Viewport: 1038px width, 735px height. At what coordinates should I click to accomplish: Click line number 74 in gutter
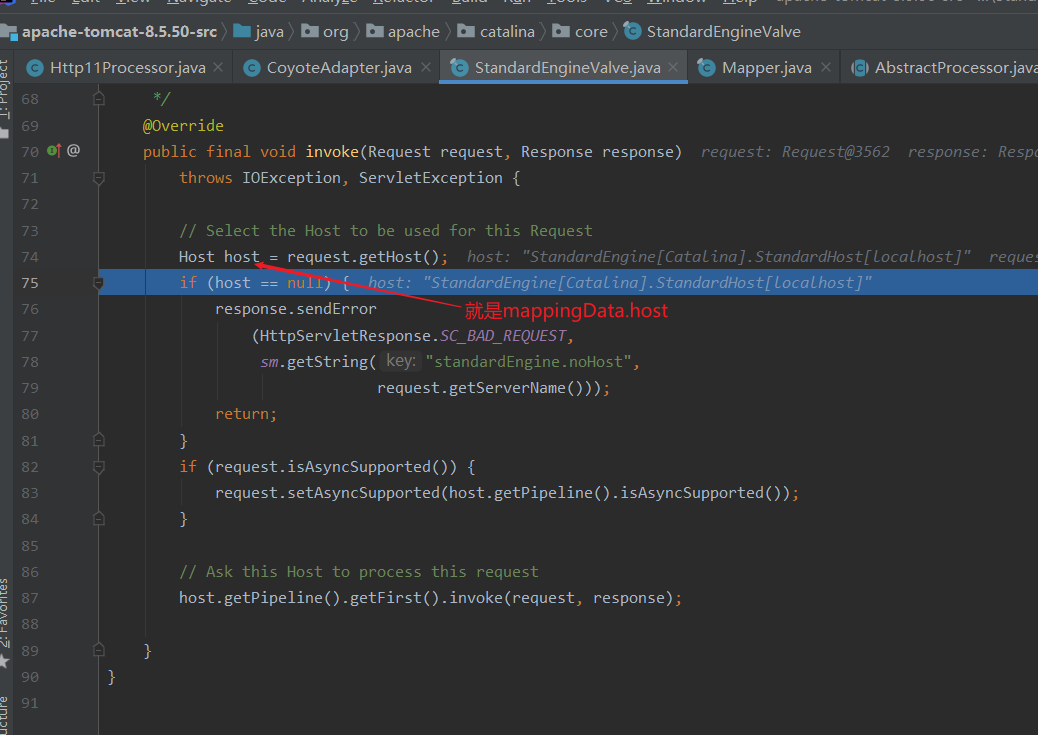pos(30,257)
